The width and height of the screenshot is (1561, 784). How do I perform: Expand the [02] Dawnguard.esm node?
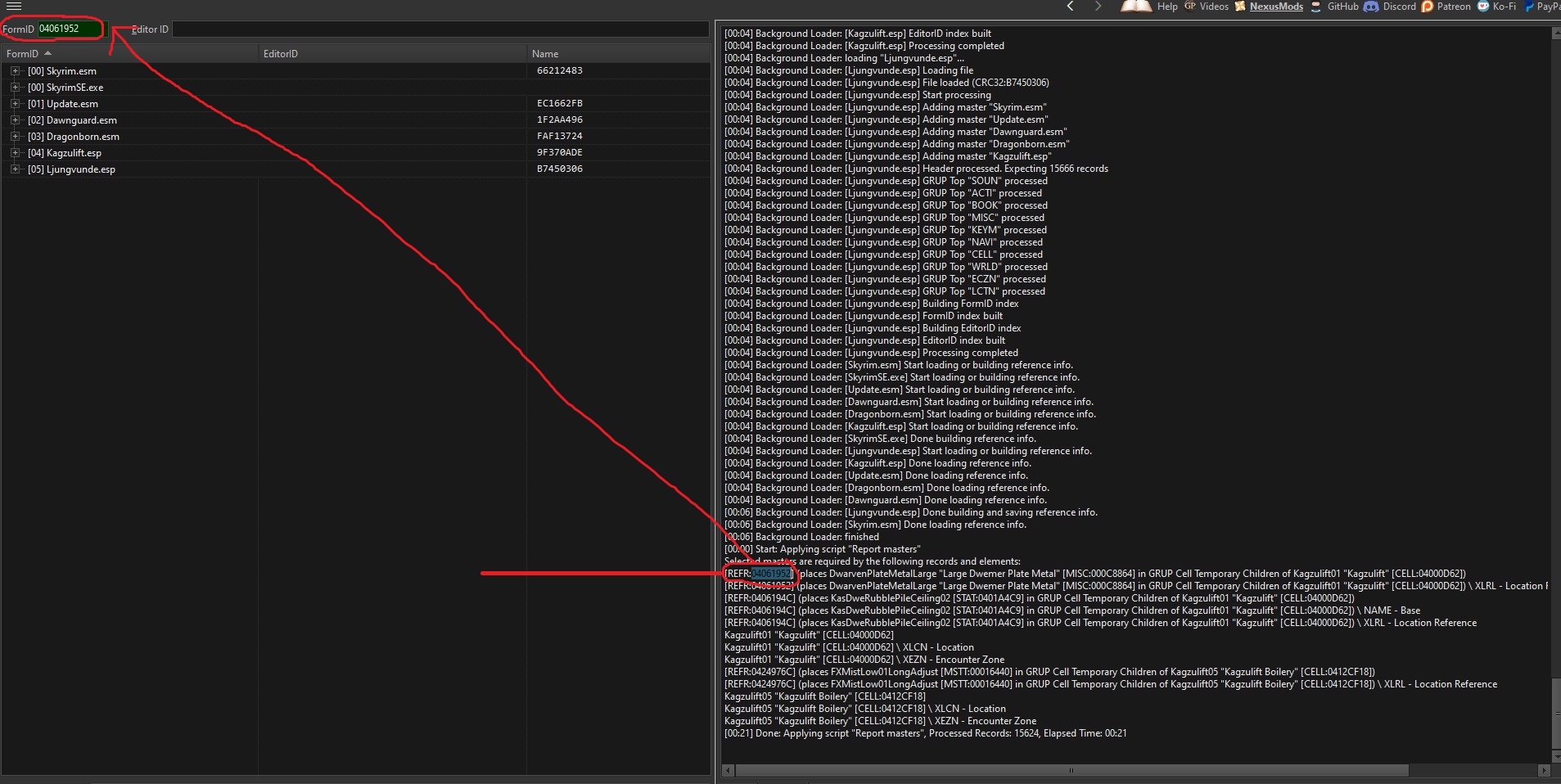(15, 120)
